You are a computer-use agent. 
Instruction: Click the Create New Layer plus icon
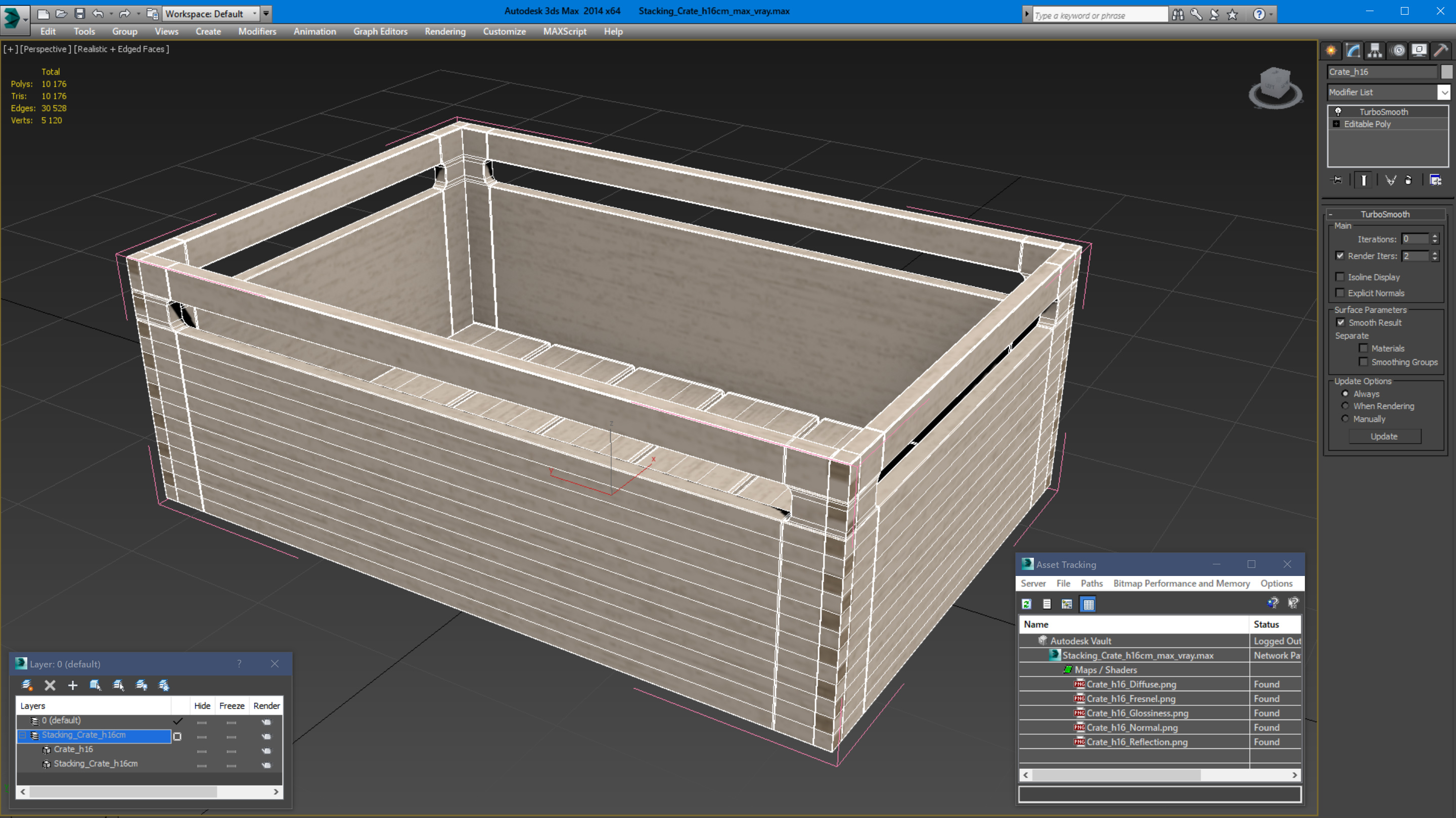72,685
